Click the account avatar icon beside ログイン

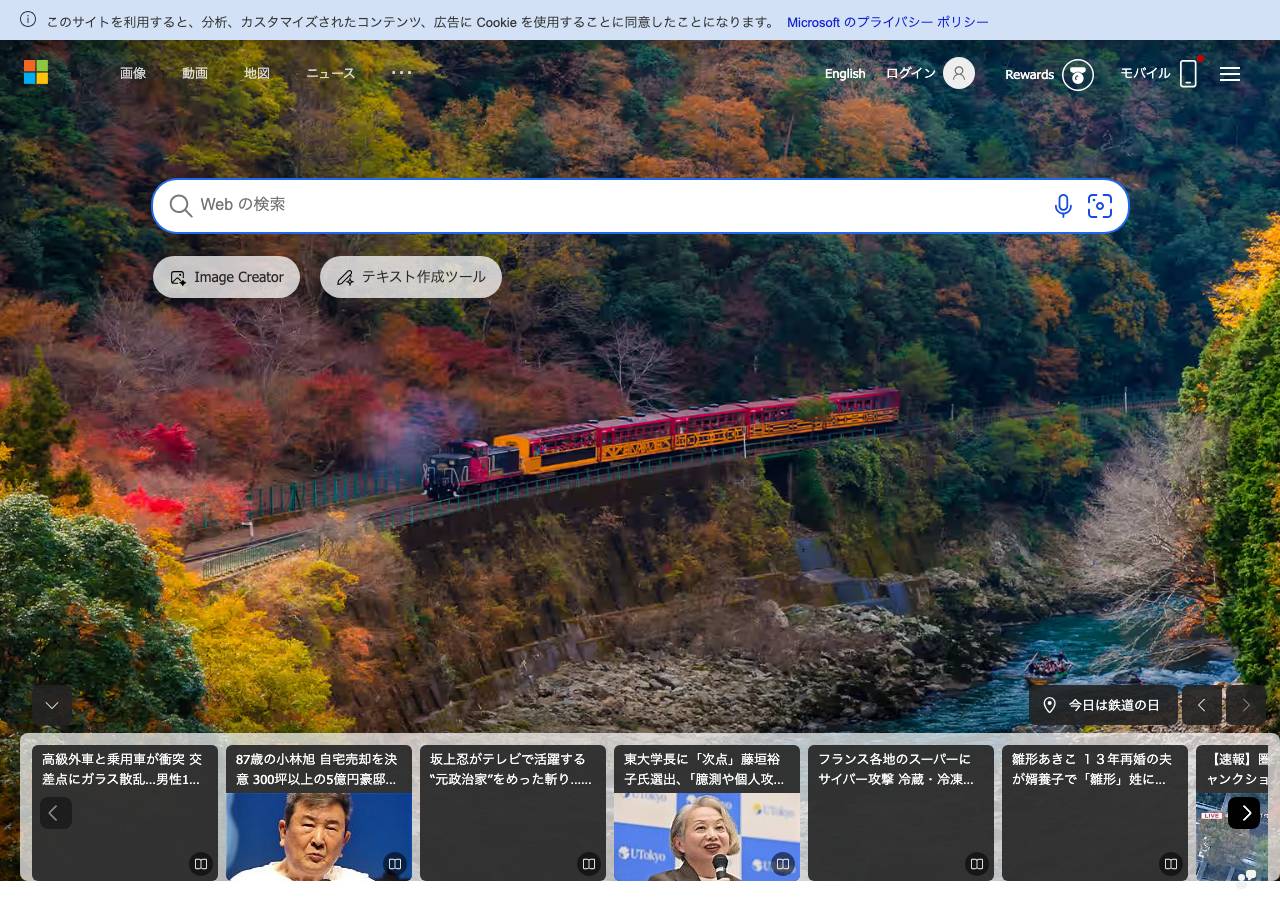(959, 73)
